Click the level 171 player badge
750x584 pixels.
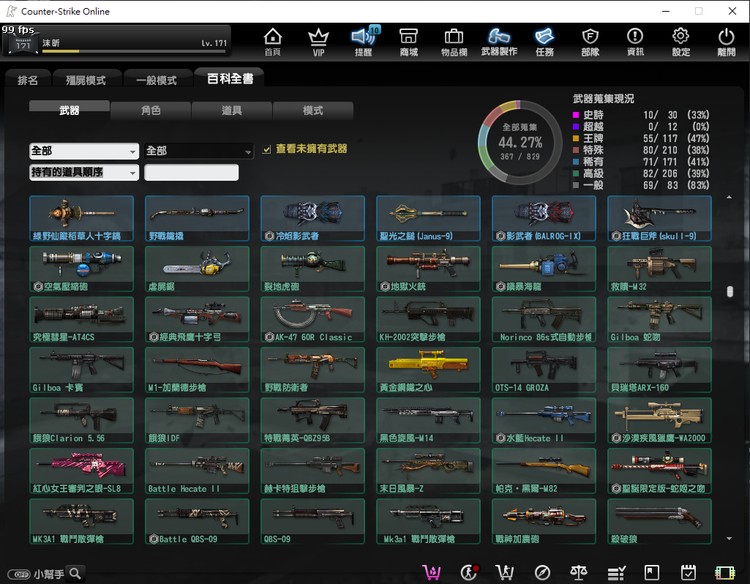(23, 44)
